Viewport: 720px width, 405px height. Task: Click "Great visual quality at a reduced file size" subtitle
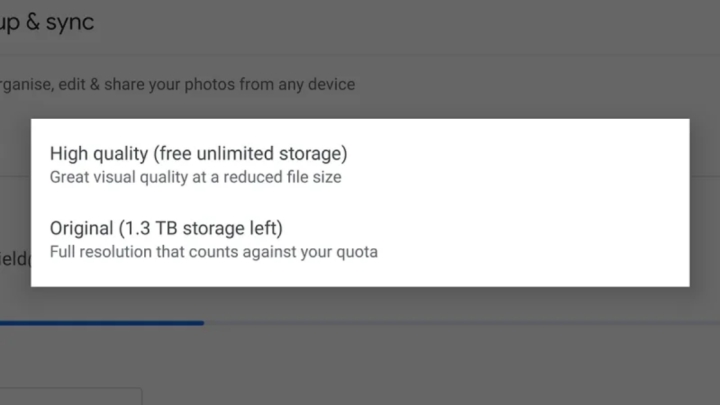[x=195, y=178]
